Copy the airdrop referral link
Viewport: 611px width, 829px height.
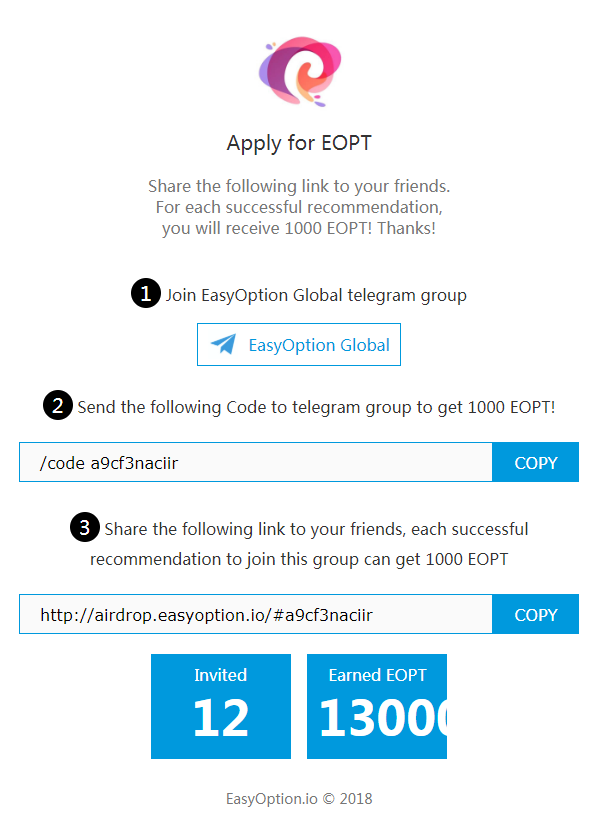click(535, 614)
